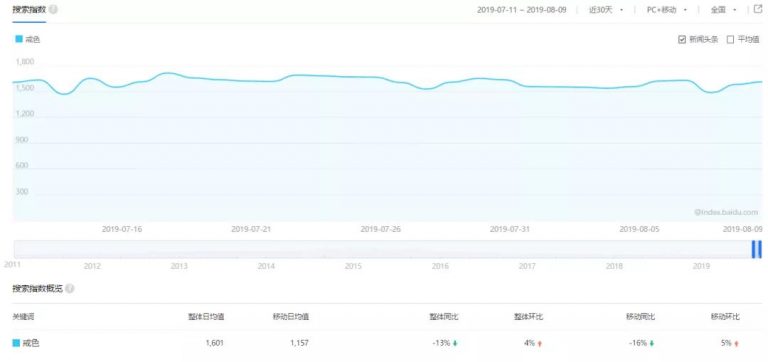Screen dimensions: 768x362
Task: Click 2015 on the year timeline
Action: coord(353,266)
